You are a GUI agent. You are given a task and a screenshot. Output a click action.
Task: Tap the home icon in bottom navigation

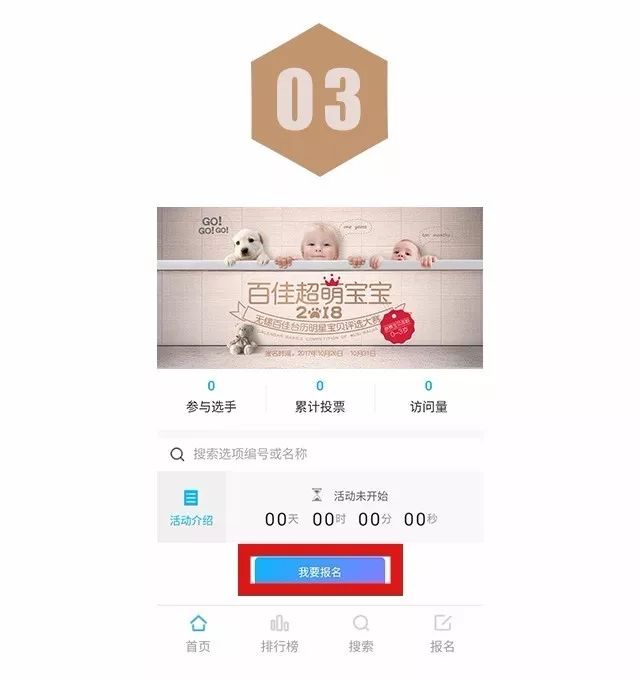(198, 623)
